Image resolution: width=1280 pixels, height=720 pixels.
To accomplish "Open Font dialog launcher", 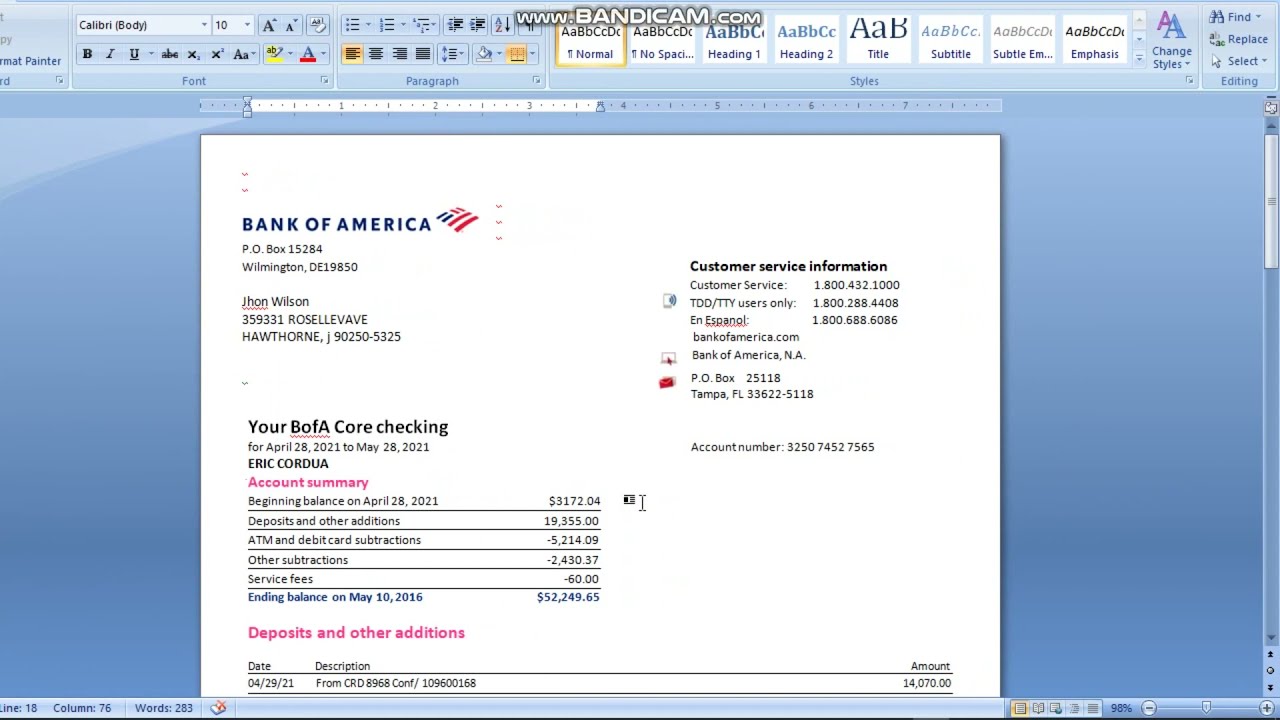I will (324, 81).
